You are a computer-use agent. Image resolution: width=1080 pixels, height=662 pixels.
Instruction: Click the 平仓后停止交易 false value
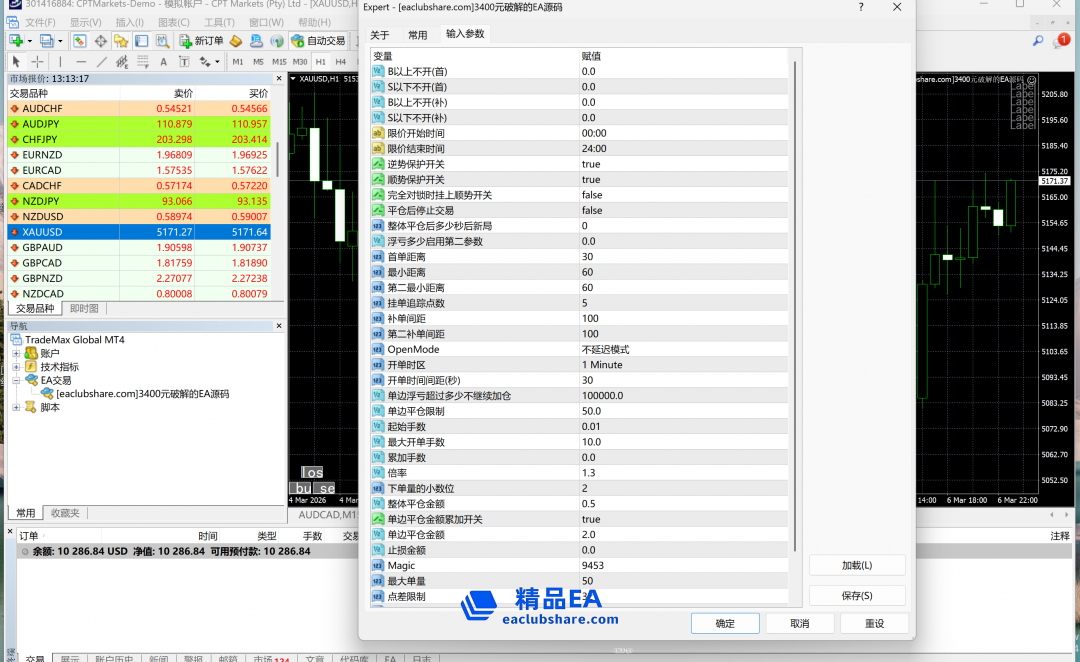(x=592, y=211)
